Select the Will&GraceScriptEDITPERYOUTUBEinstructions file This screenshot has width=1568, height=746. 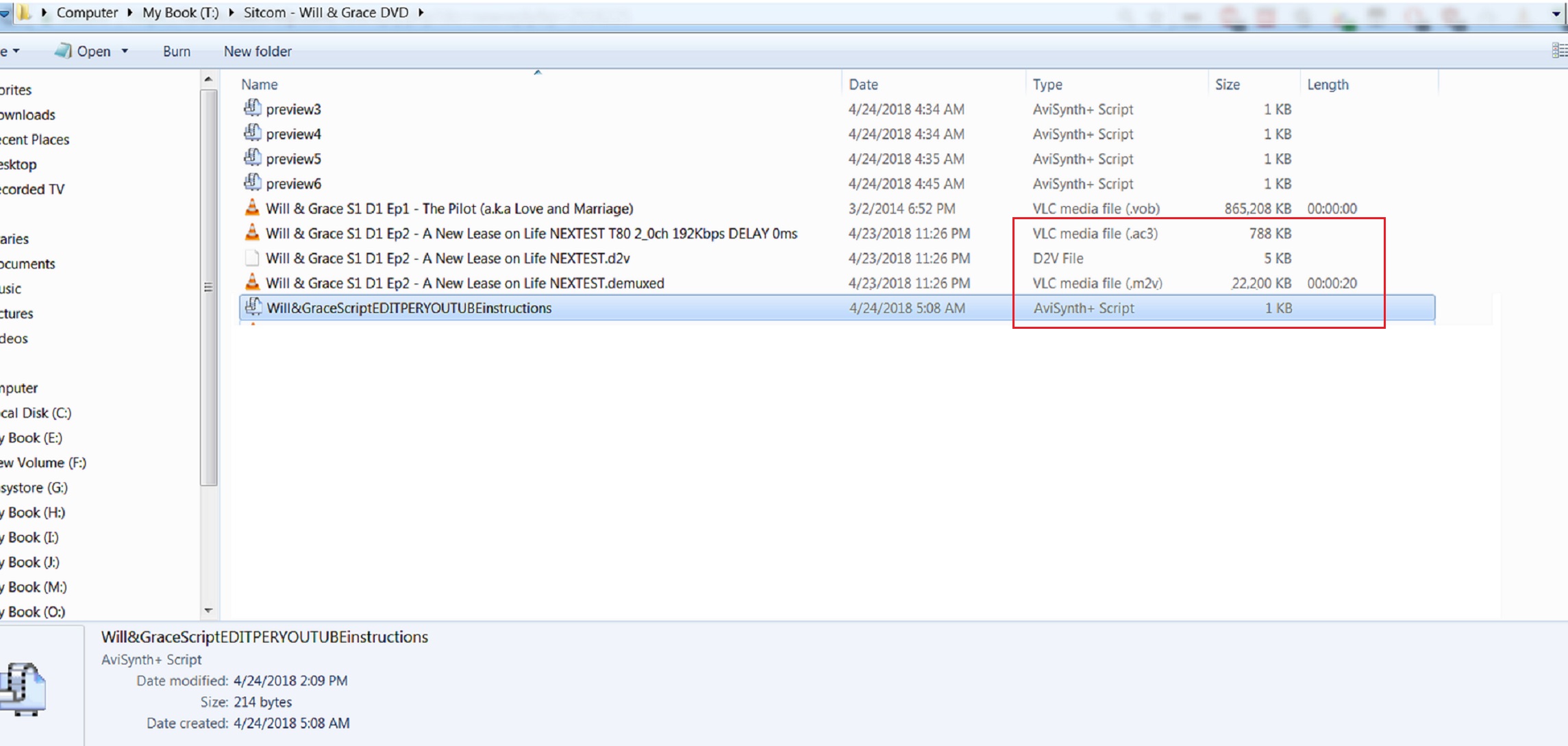[x=408, y=308]
